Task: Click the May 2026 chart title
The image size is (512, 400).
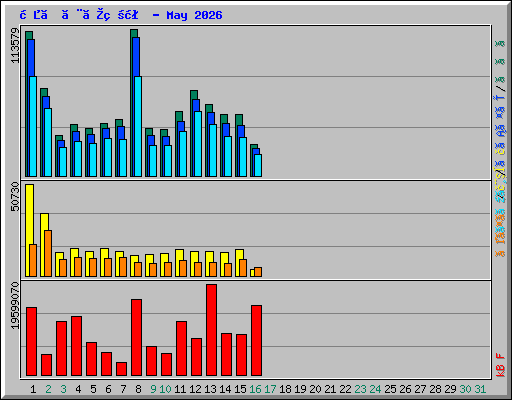Action: pyautogui.click(x=194, y=15)
